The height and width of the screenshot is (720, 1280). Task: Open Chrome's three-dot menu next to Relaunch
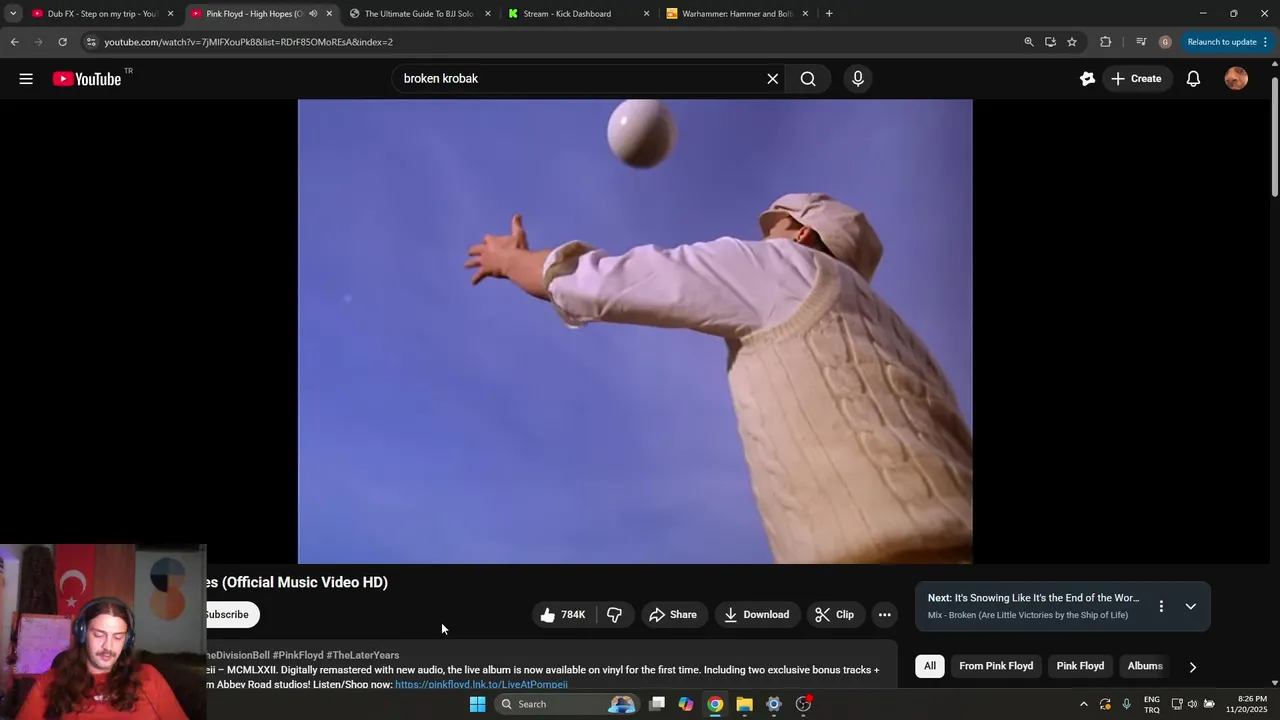(1266, 42)
